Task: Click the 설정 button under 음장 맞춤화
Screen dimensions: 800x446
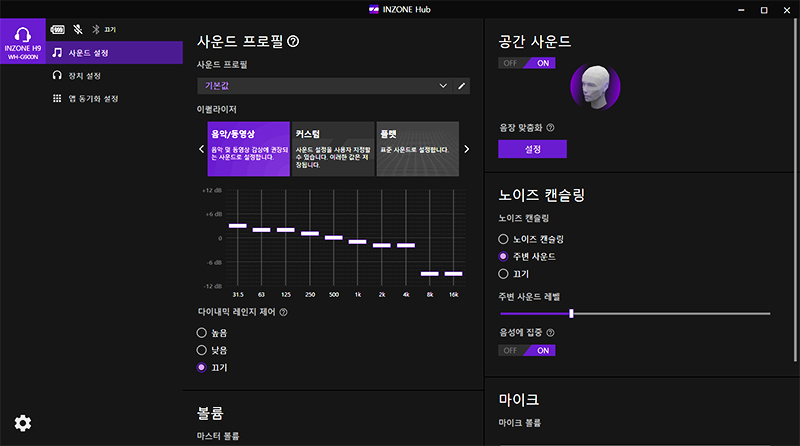Action: [532, 149]
